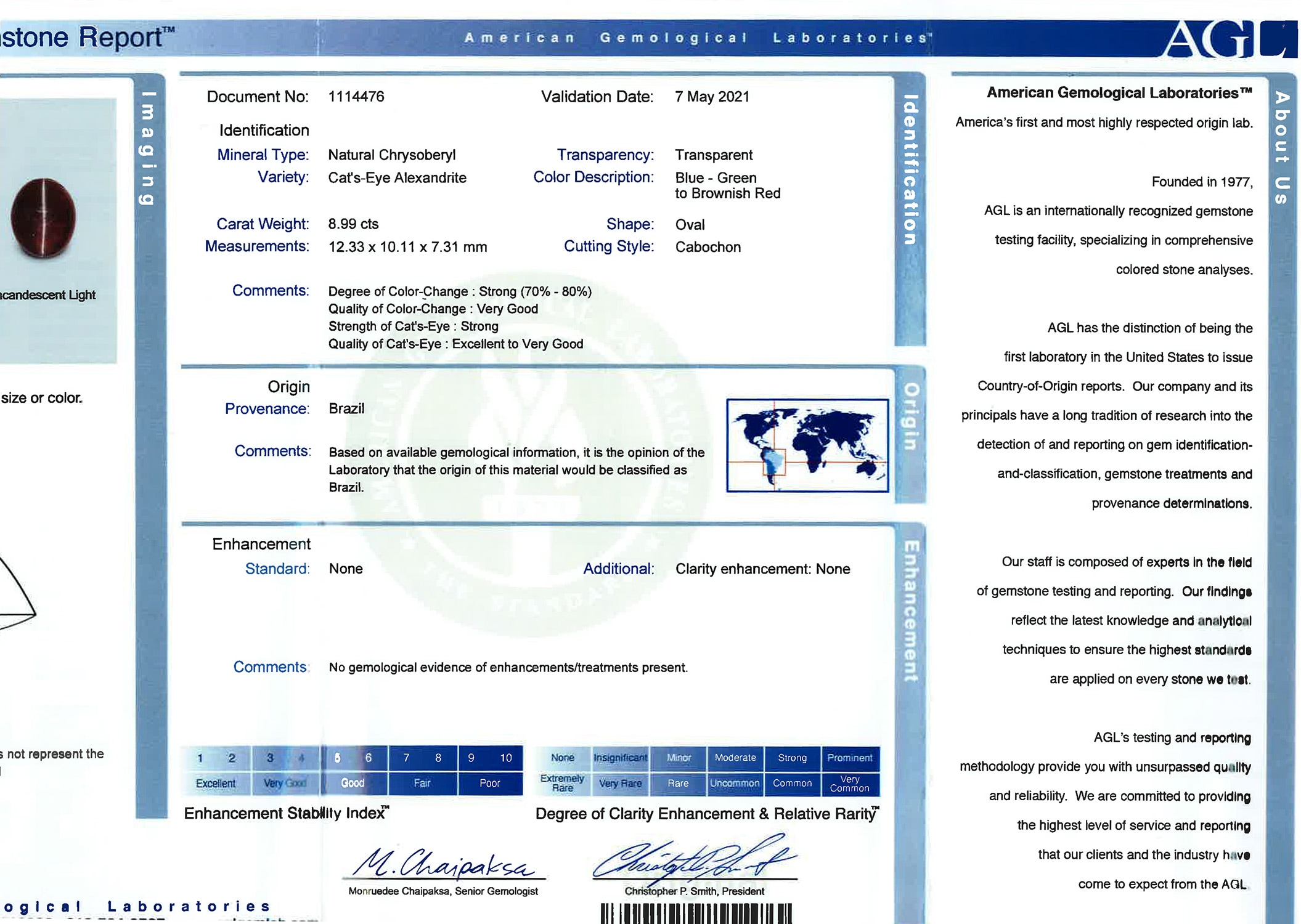
Task: Select the vertical Origin section tab
Action: click(911, 416)
